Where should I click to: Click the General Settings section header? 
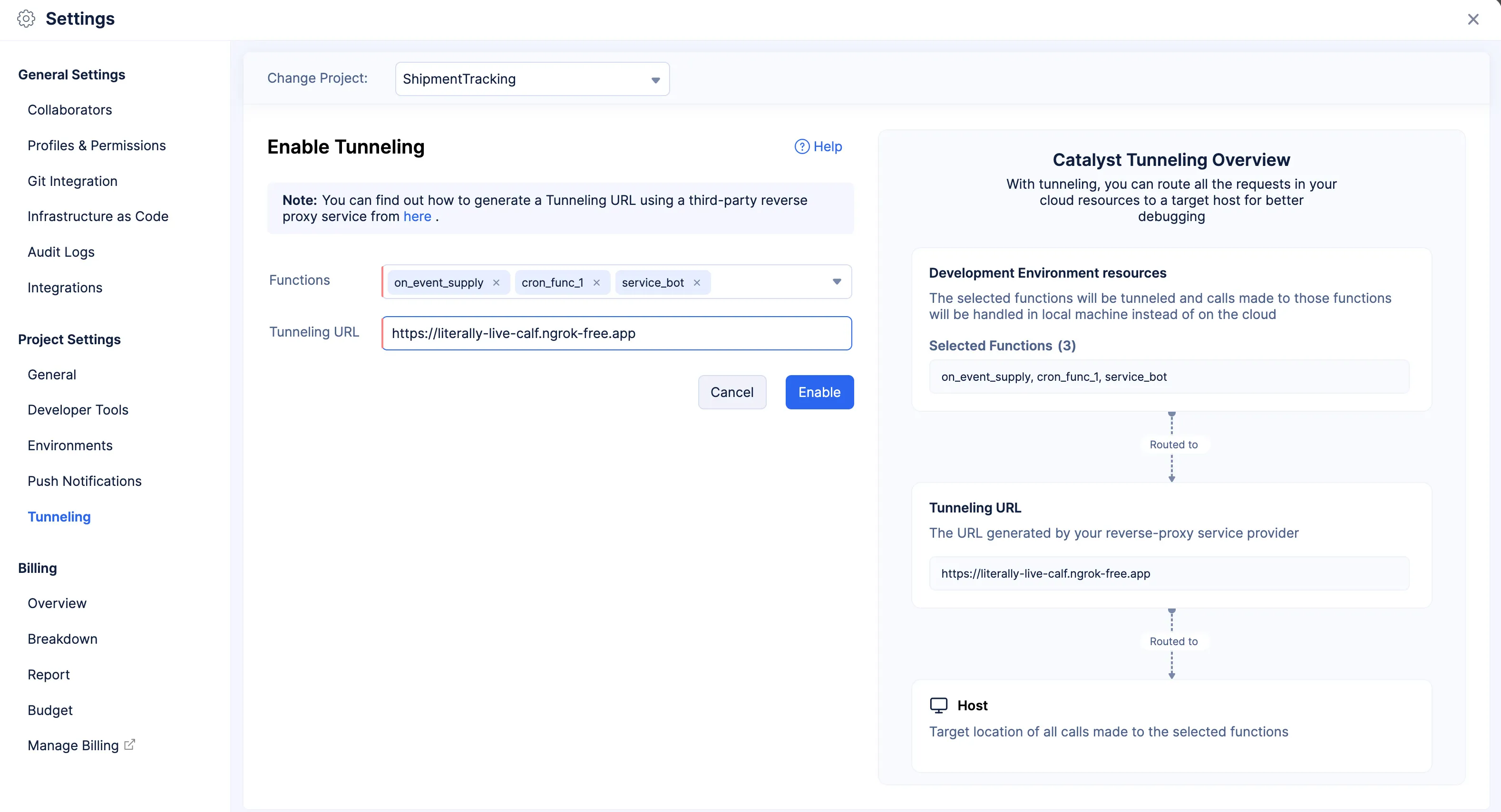point(72,75)
